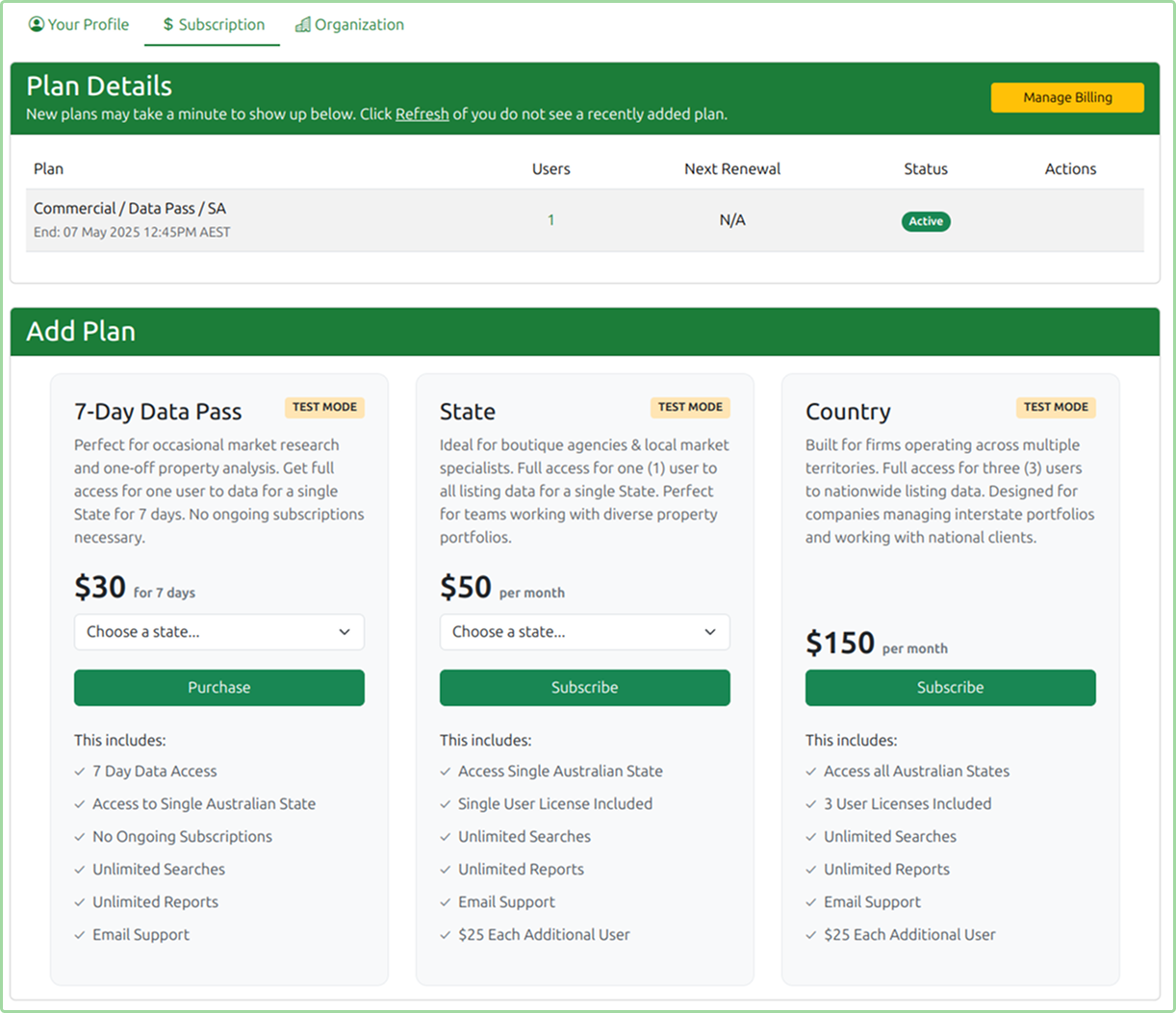The image size is (1176, 1013).
Task: Subscribe to the Country plan
Action: coord(950,687)
